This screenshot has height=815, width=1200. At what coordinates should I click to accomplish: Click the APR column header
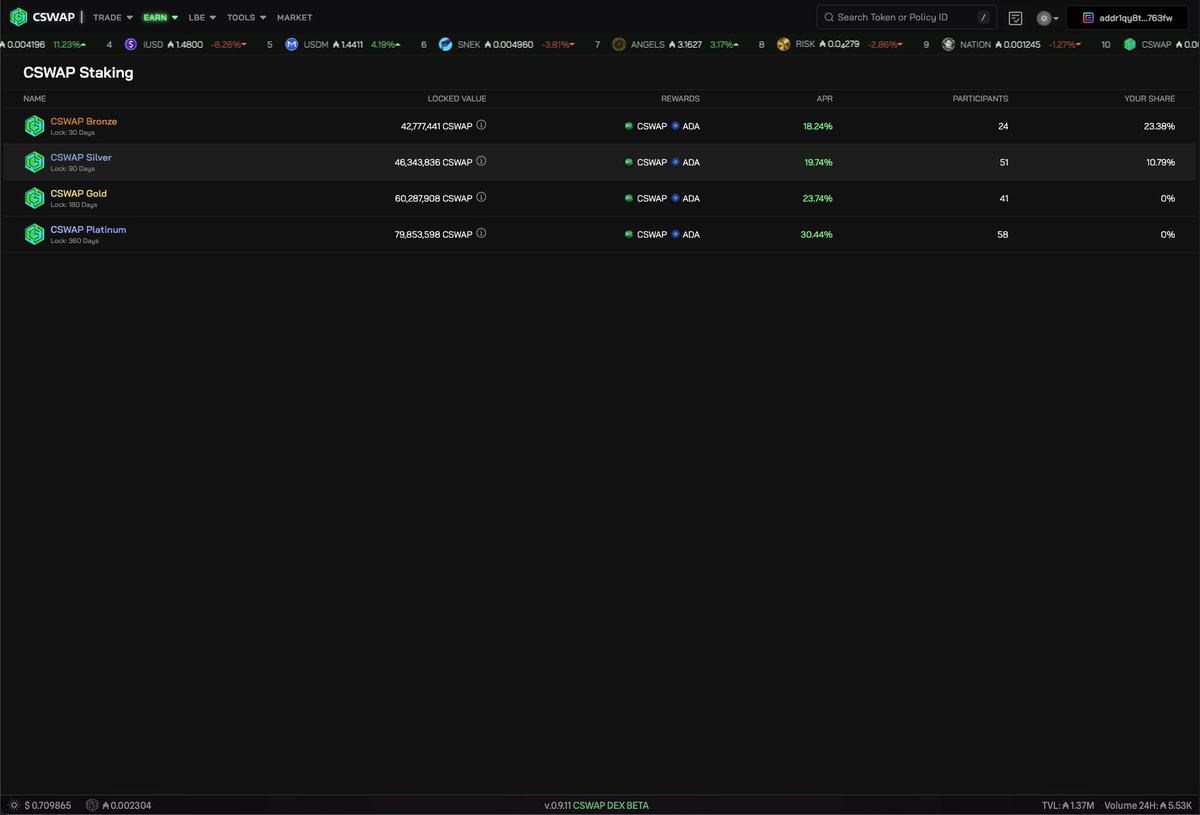click(x=824, y=99)
